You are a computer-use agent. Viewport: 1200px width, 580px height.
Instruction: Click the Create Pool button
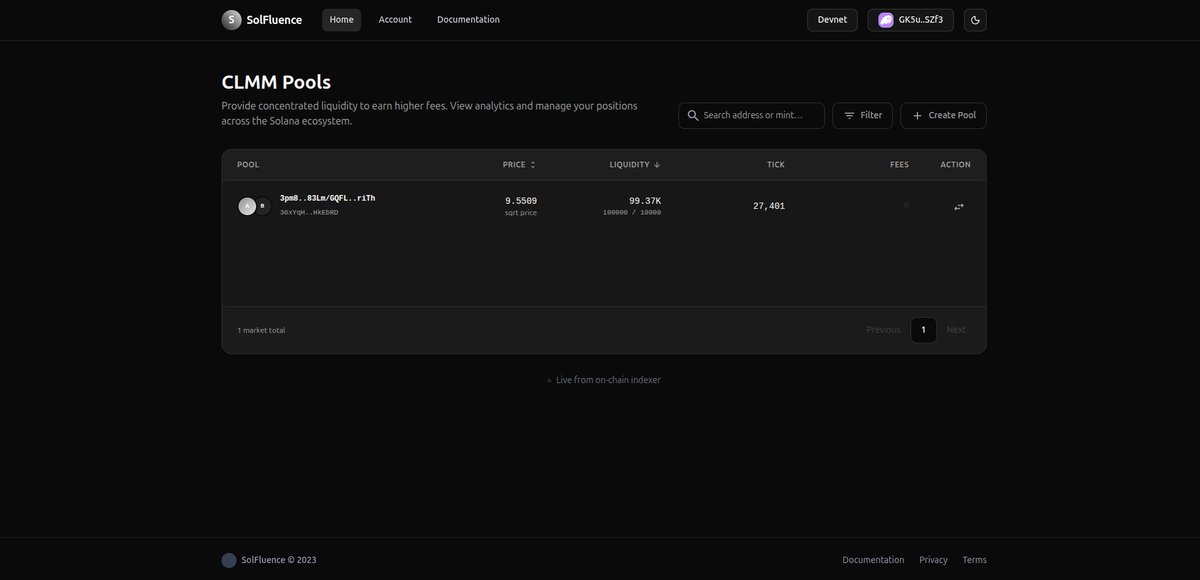pos(943,116)
